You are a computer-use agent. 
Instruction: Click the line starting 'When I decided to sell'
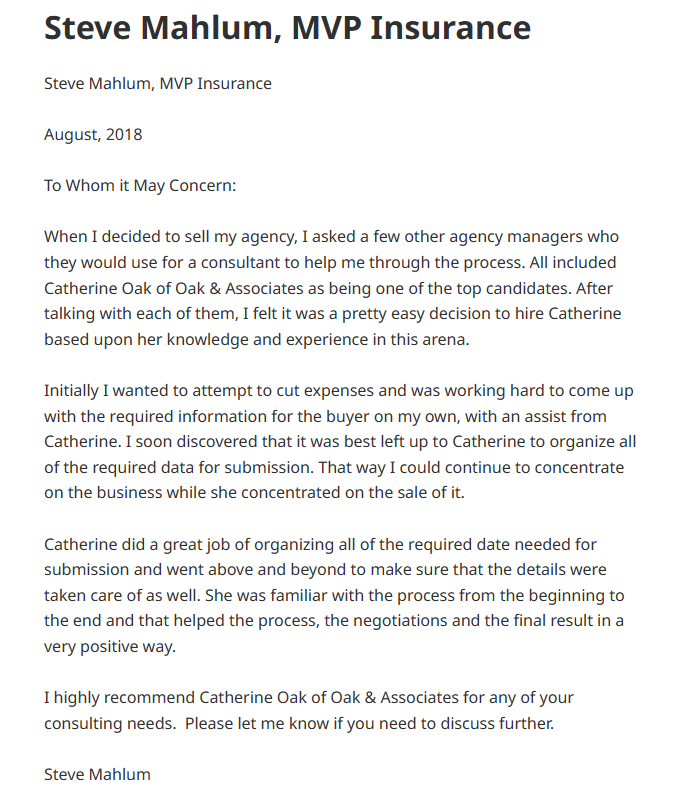331,237
